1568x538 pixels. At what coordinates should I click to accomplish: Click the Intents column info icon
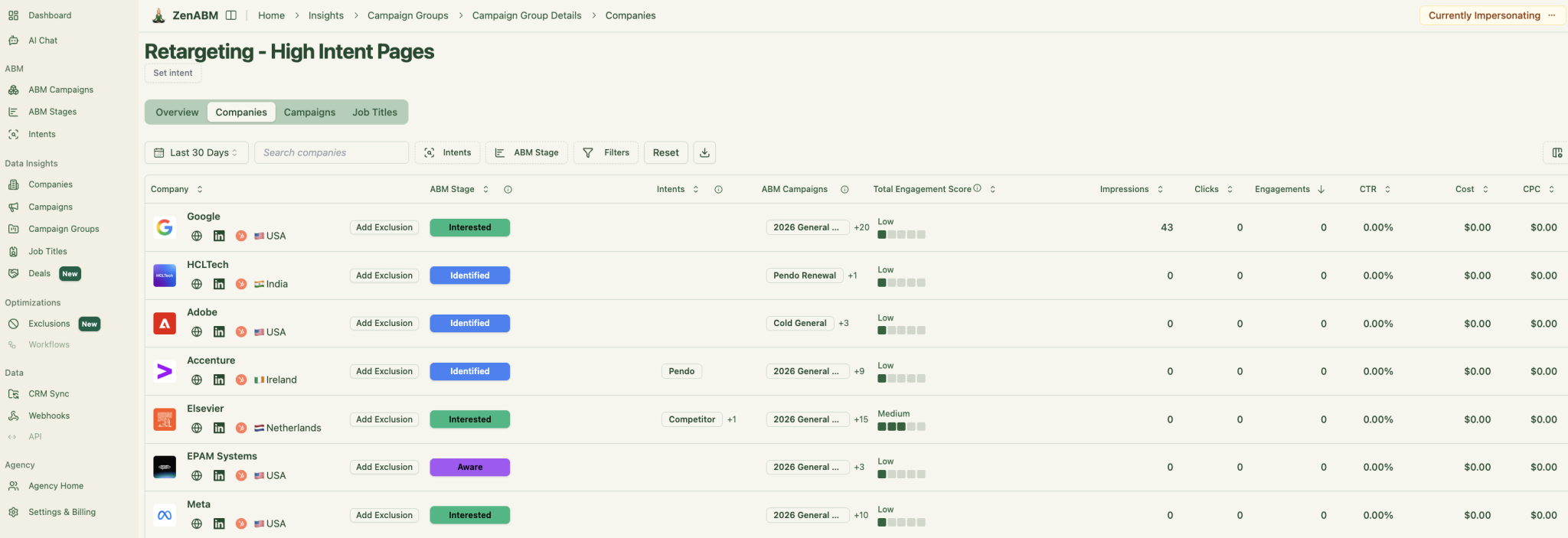pyautogui.click(x=718, y=189)
